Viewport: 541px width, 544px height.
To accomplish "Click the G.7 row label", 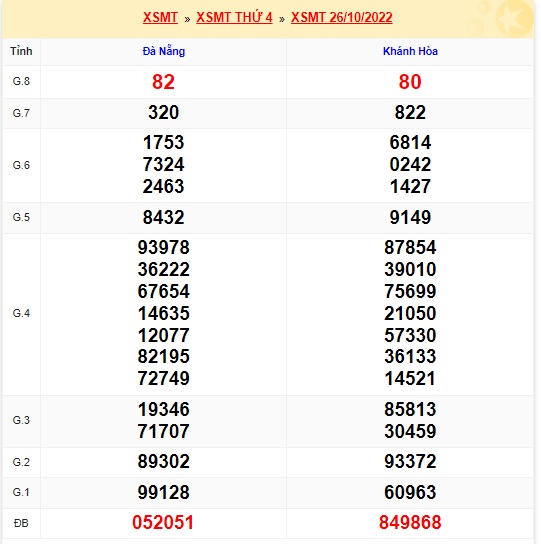I will [x=21, y=113].
